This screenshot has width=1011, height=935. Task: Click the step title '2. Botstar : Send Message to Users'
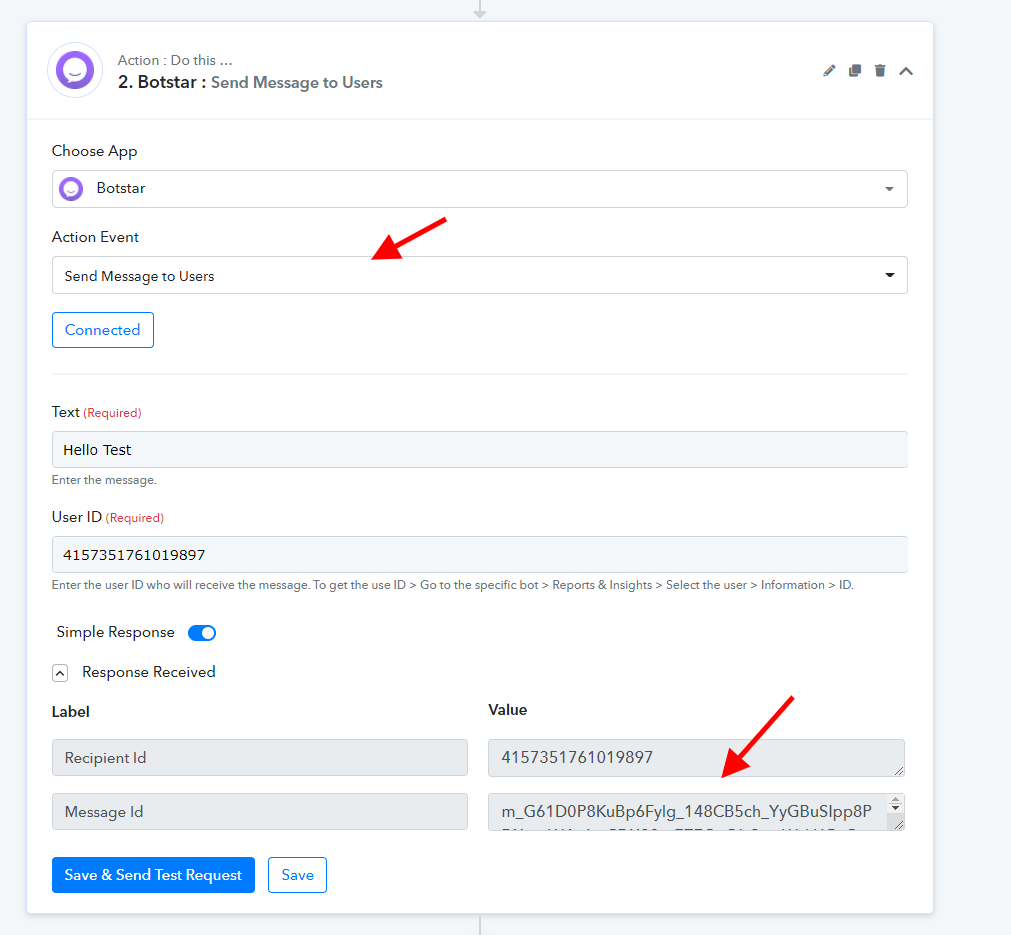coord(250,83)
